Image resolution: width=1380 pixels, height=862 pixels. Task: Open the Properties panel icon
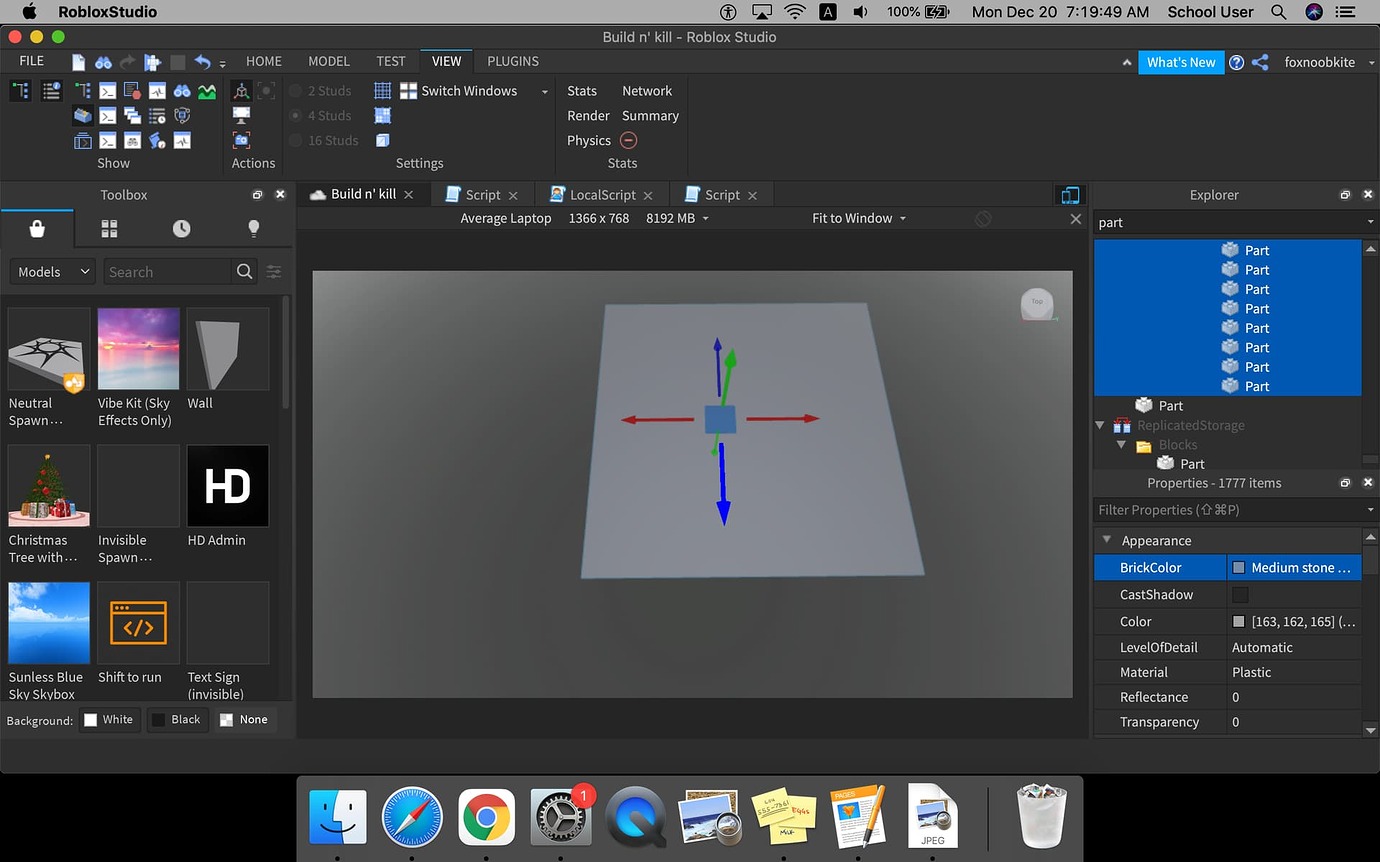[51, 90]
